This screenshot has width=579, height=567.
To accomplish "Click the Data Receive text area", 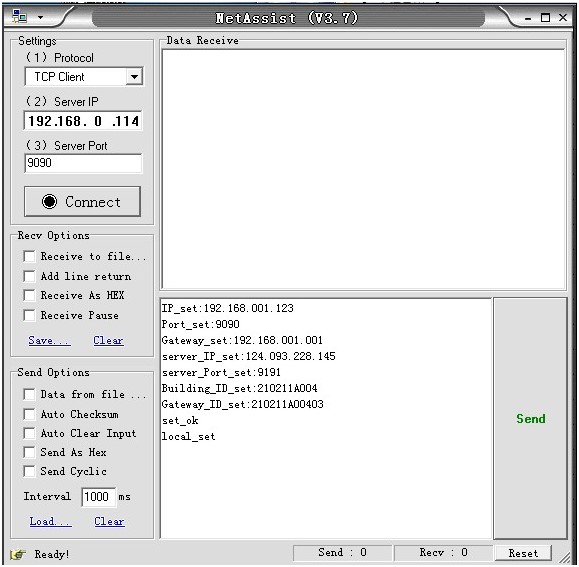I will tap(363, 169).
